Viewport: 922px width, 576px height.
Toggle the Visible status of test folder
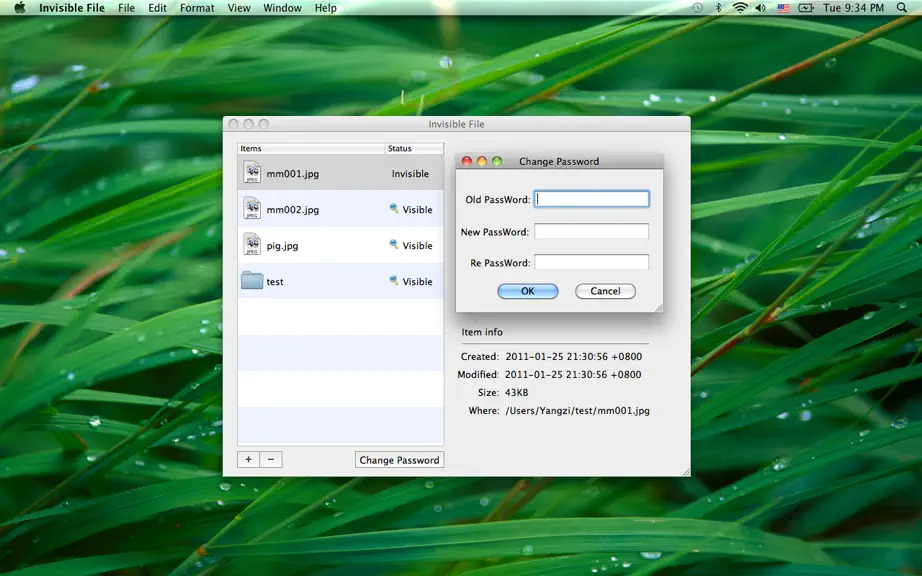(x=411, y=281)
